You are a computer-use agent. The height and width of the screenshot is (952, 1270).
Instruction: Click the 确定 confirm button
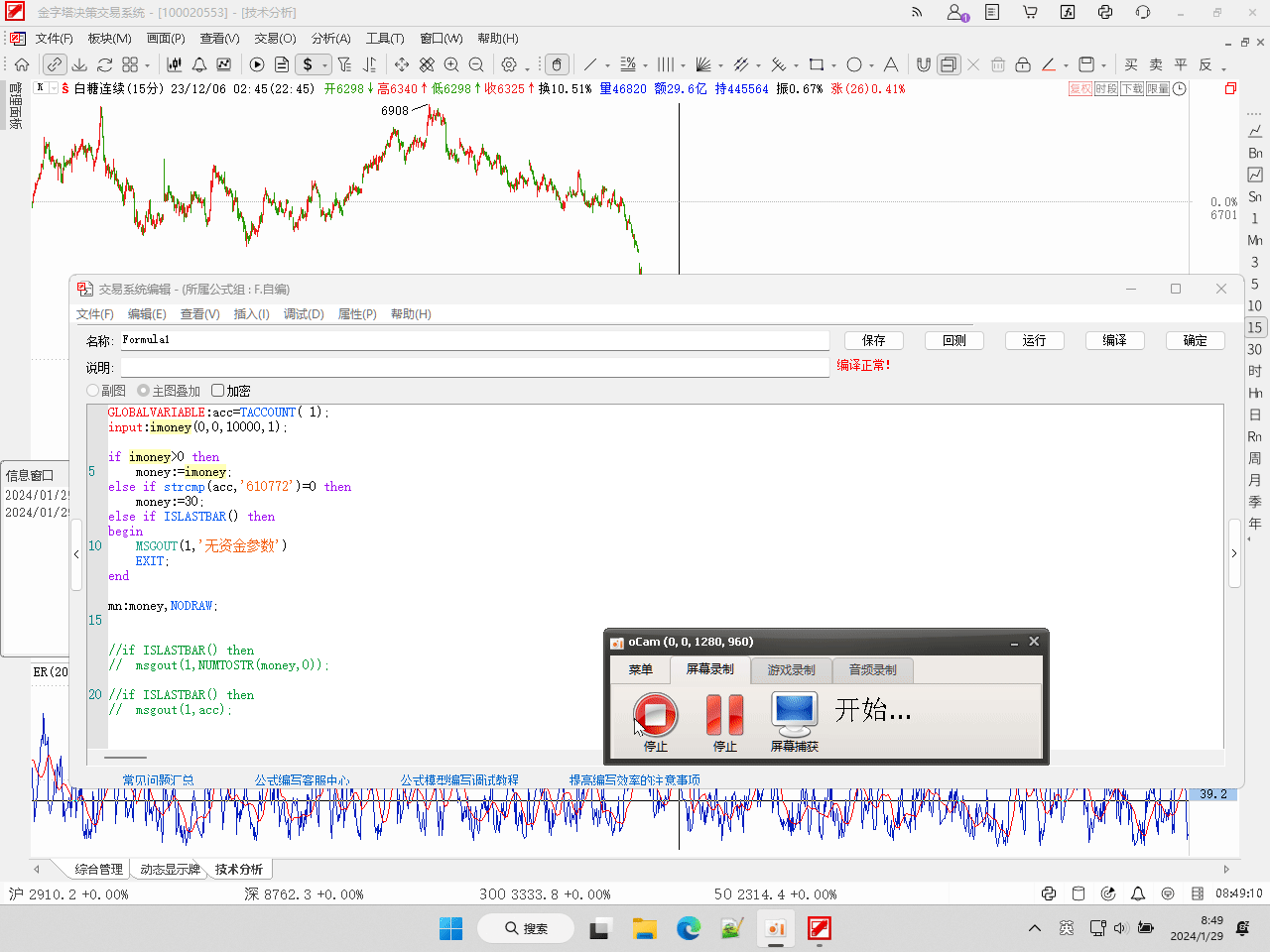[1195, 340]
